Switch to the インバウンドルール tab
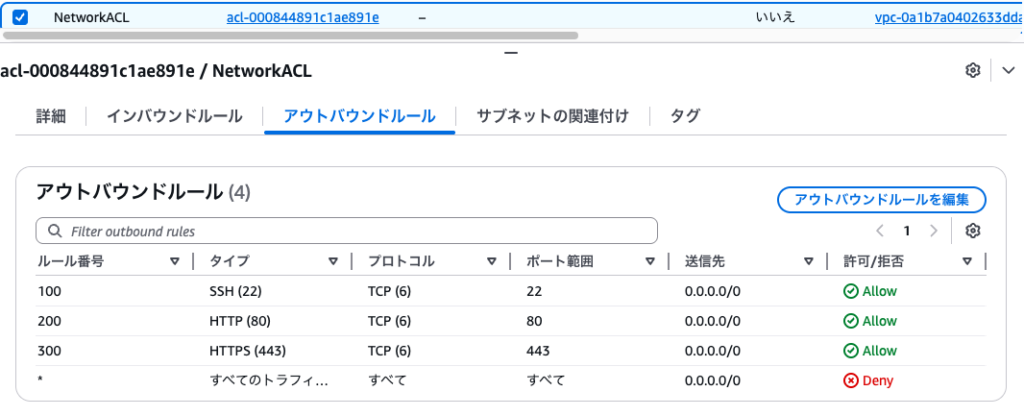 pos(175,116)
